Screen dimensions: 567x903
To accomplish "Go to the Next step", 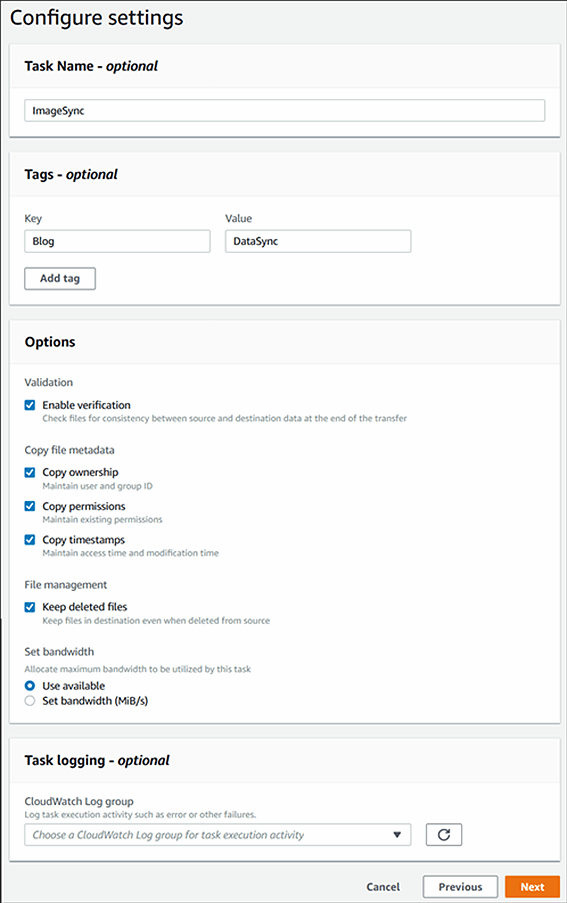I will click(532, 887).
